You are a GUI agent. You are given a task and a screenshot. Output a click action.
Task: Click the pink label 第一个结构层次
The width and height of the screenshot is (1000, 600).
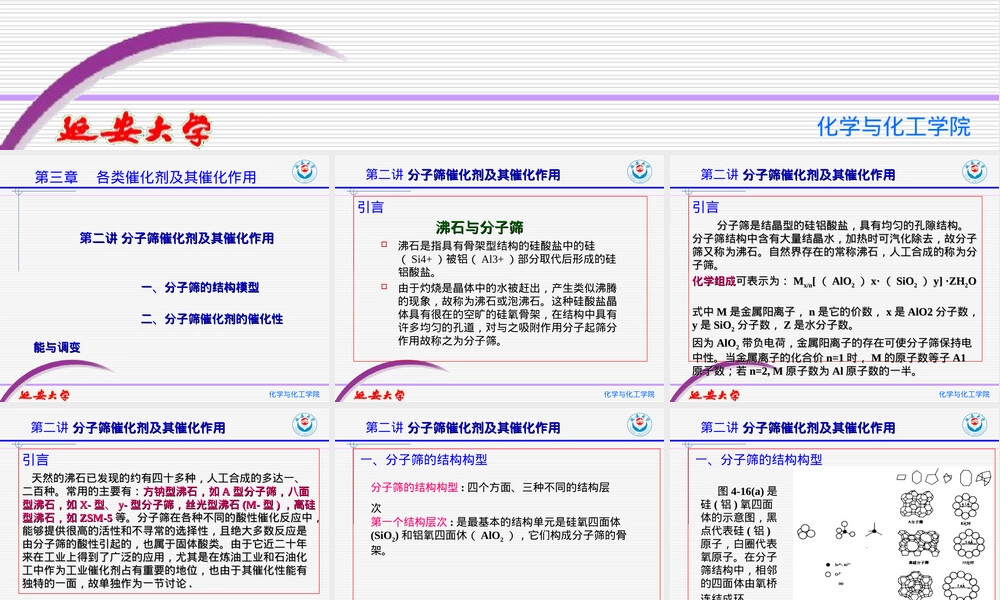click(x=409, y=522)
